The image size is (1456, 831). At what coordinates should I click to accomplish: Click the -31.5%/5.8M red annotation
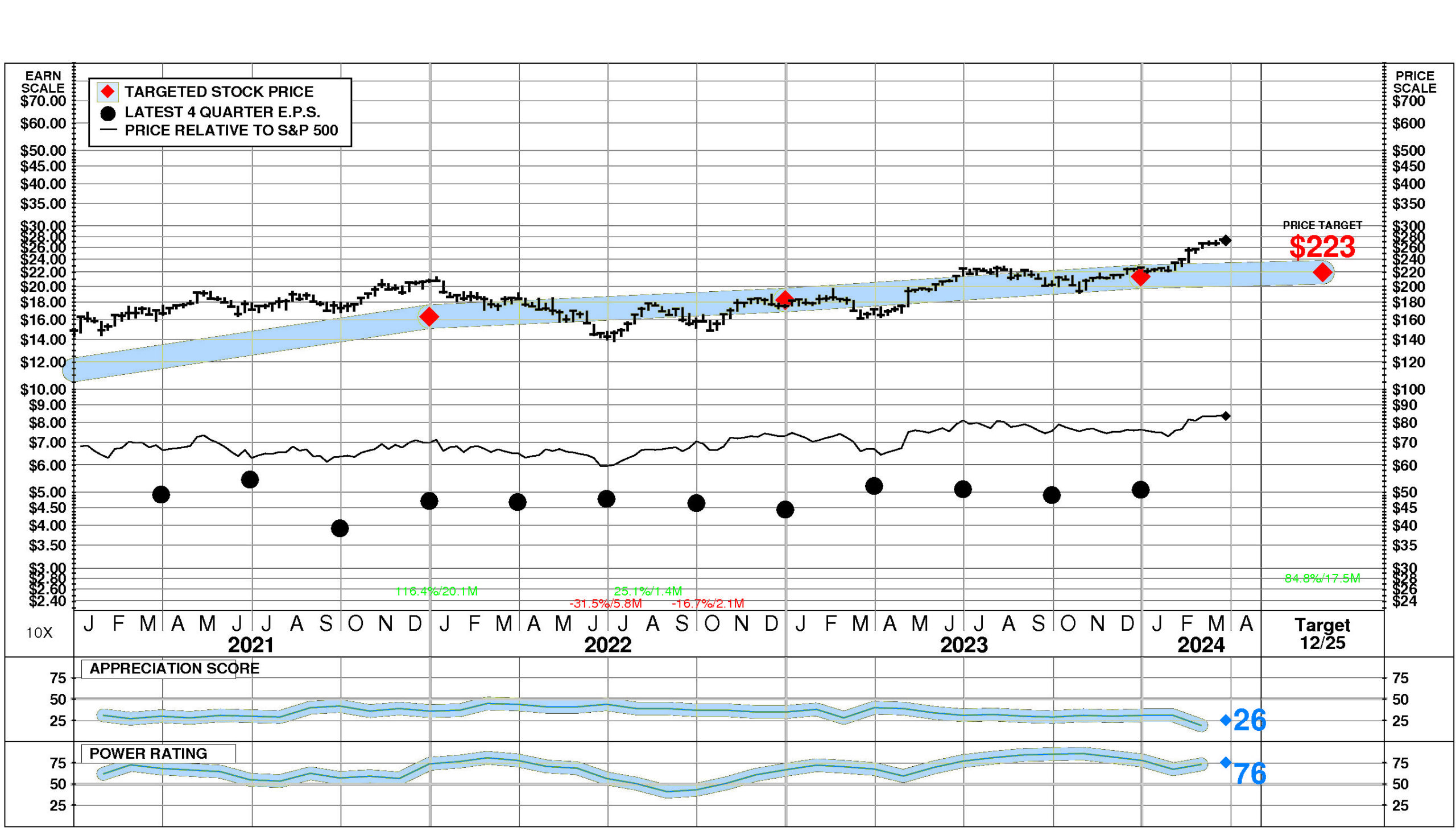pyautogui.click(x=605, y=603)
